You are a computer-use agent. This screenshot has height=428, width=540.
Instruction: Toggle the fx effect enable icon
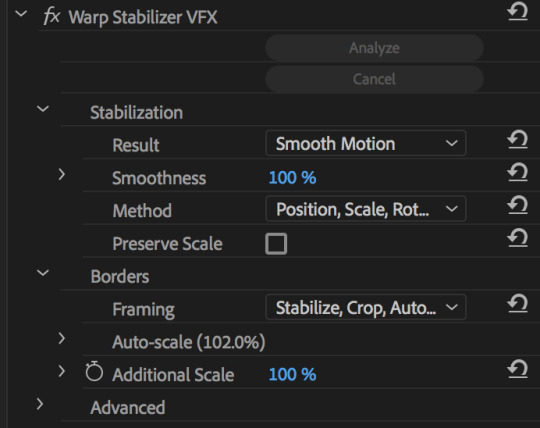[52, 16]
